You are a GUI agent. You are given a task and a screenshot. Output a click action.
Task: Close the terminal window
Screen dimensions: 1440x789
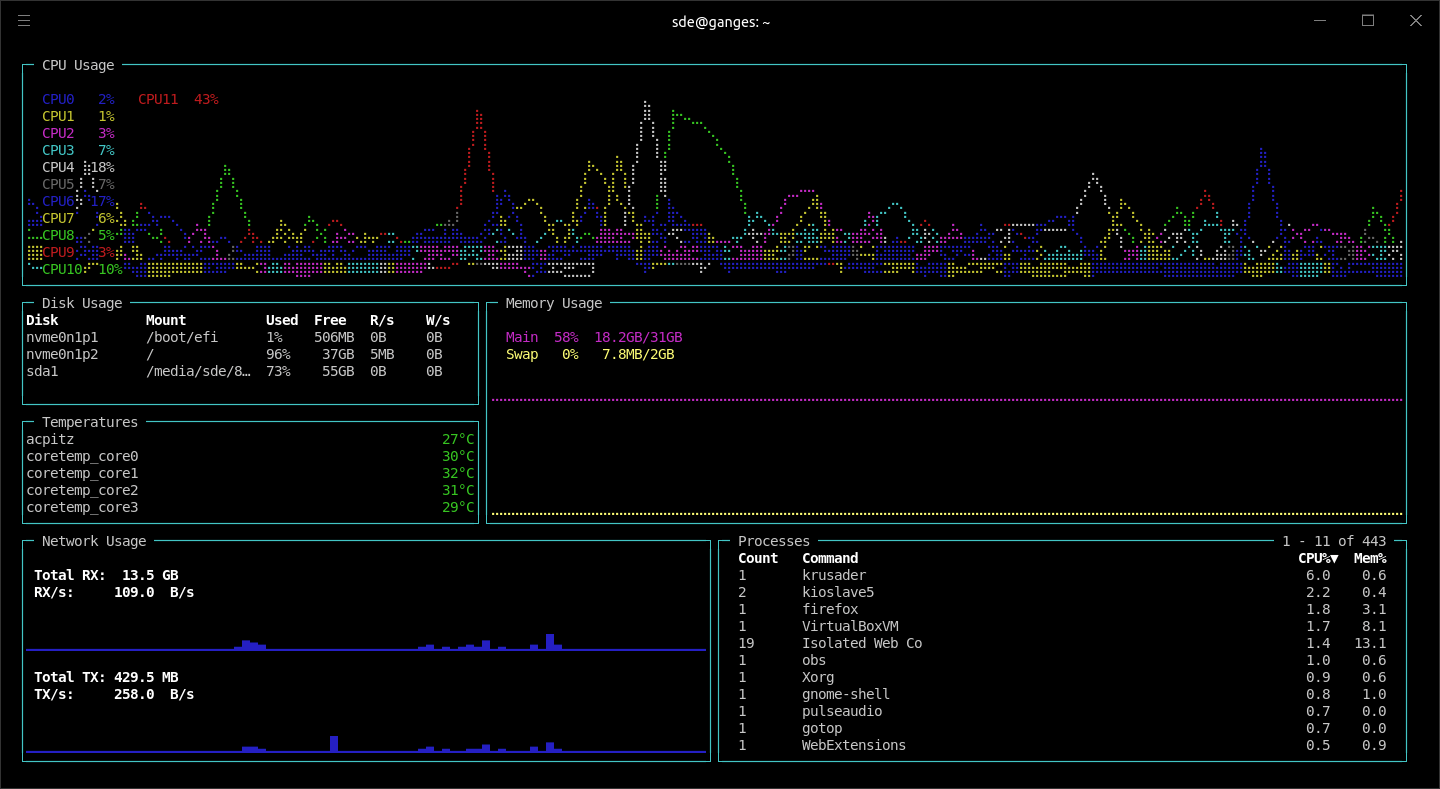(1415, 21)
